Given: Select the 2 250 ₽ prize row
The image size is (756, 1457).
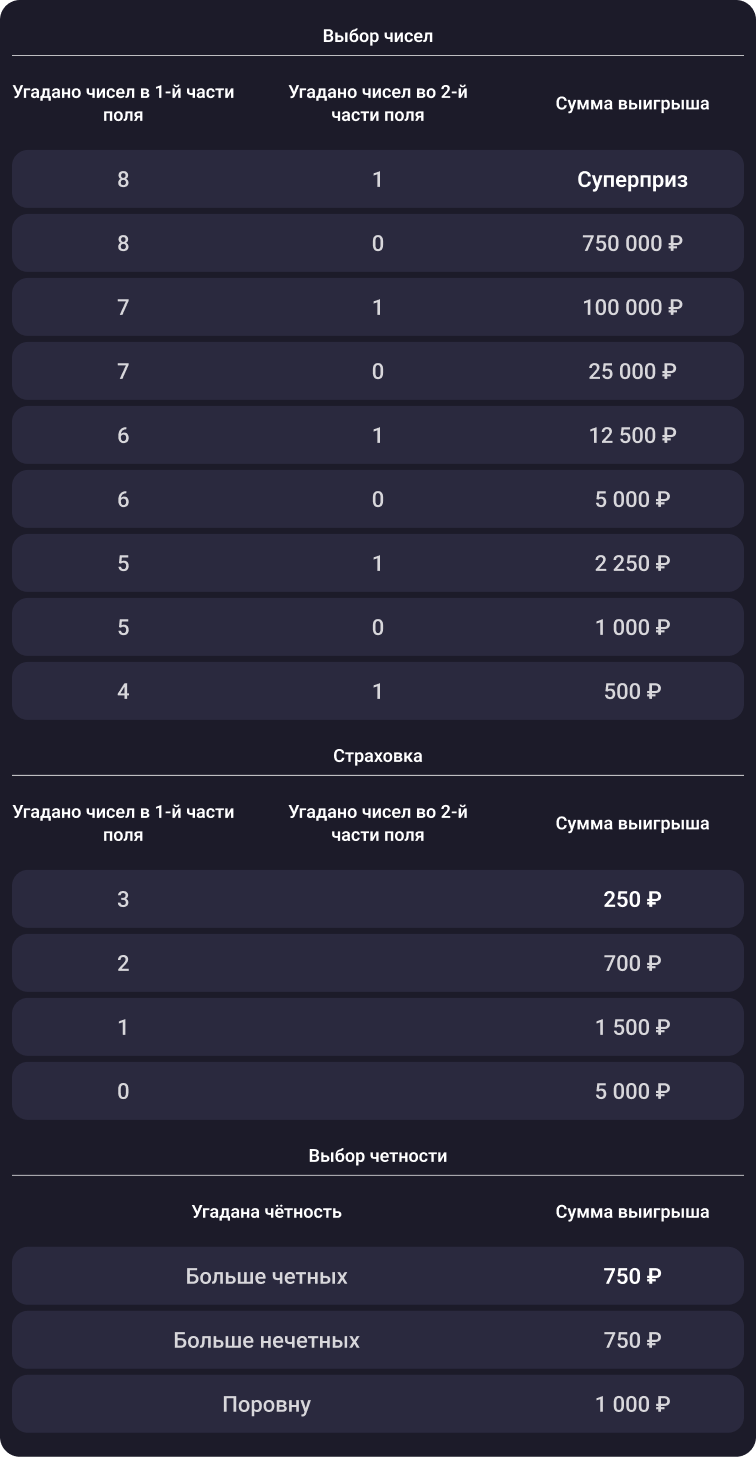Looking at the screenshot, I should 378,564.
